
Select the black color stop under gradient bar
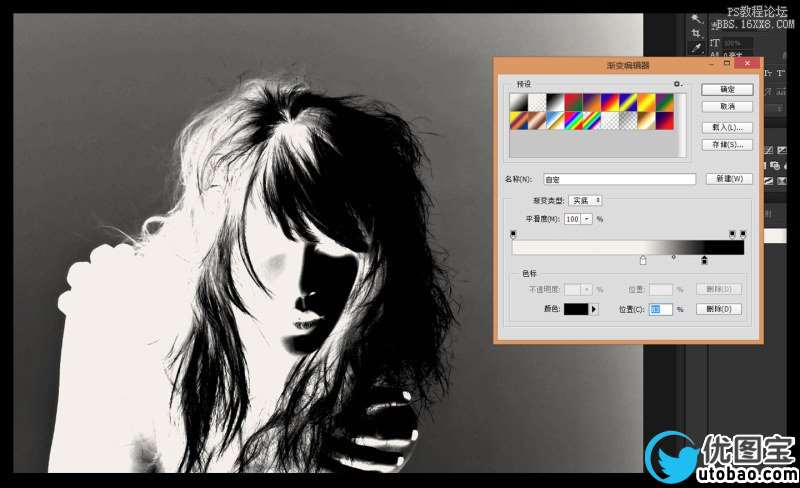(x=705, y=260)
